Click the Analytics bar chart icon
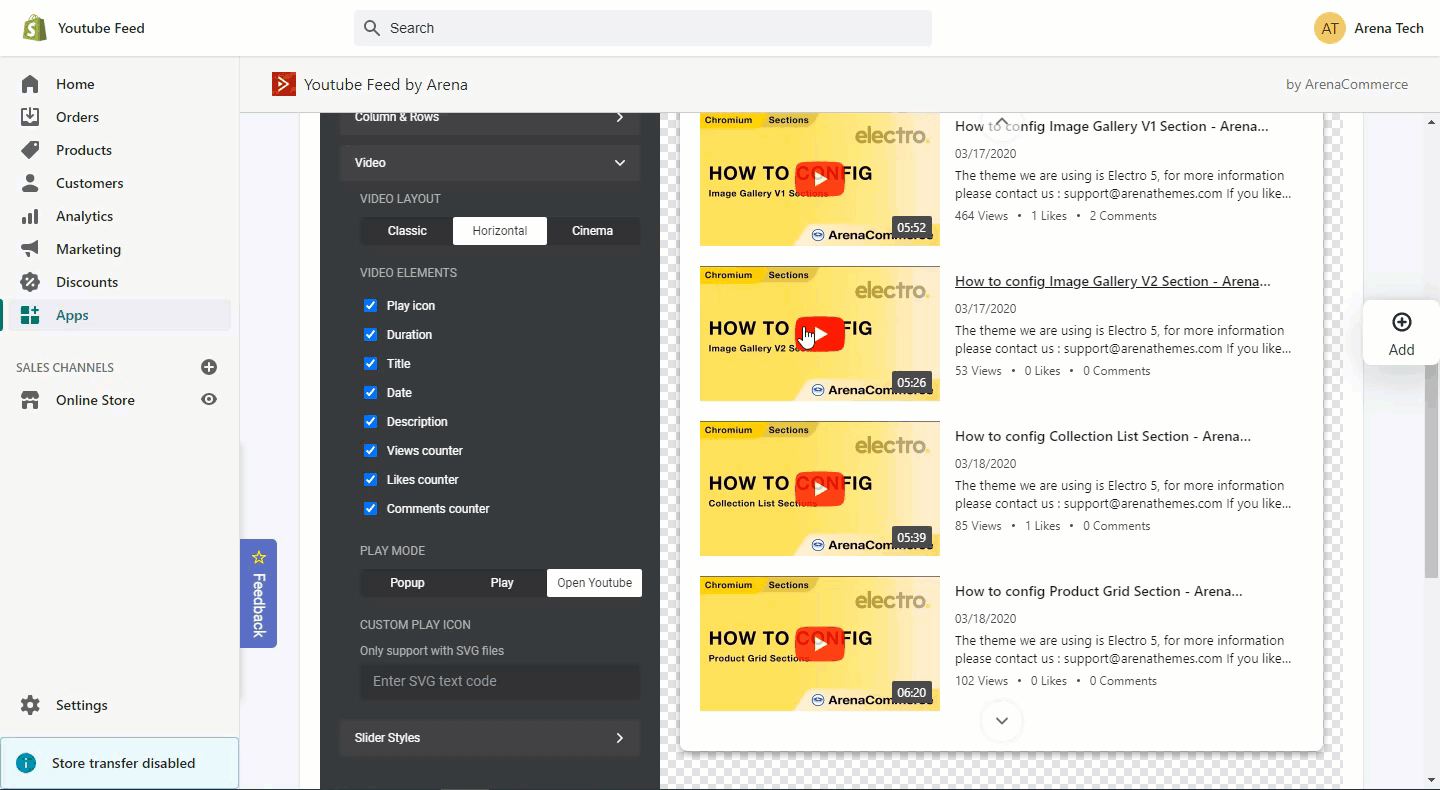Viewport: 1440px width, 790px height. (30, 216)
